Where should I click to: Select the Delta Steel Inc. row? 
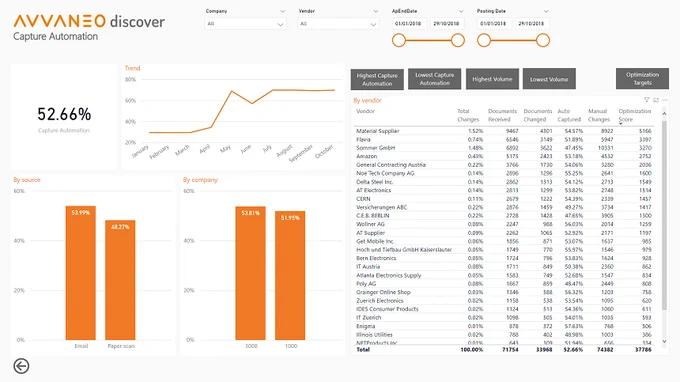point(504,182)
